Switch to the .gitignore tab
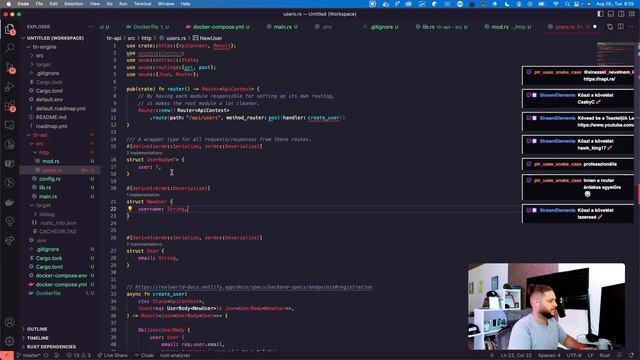Viewport: 640px width, 360px height. click(381, 27)
